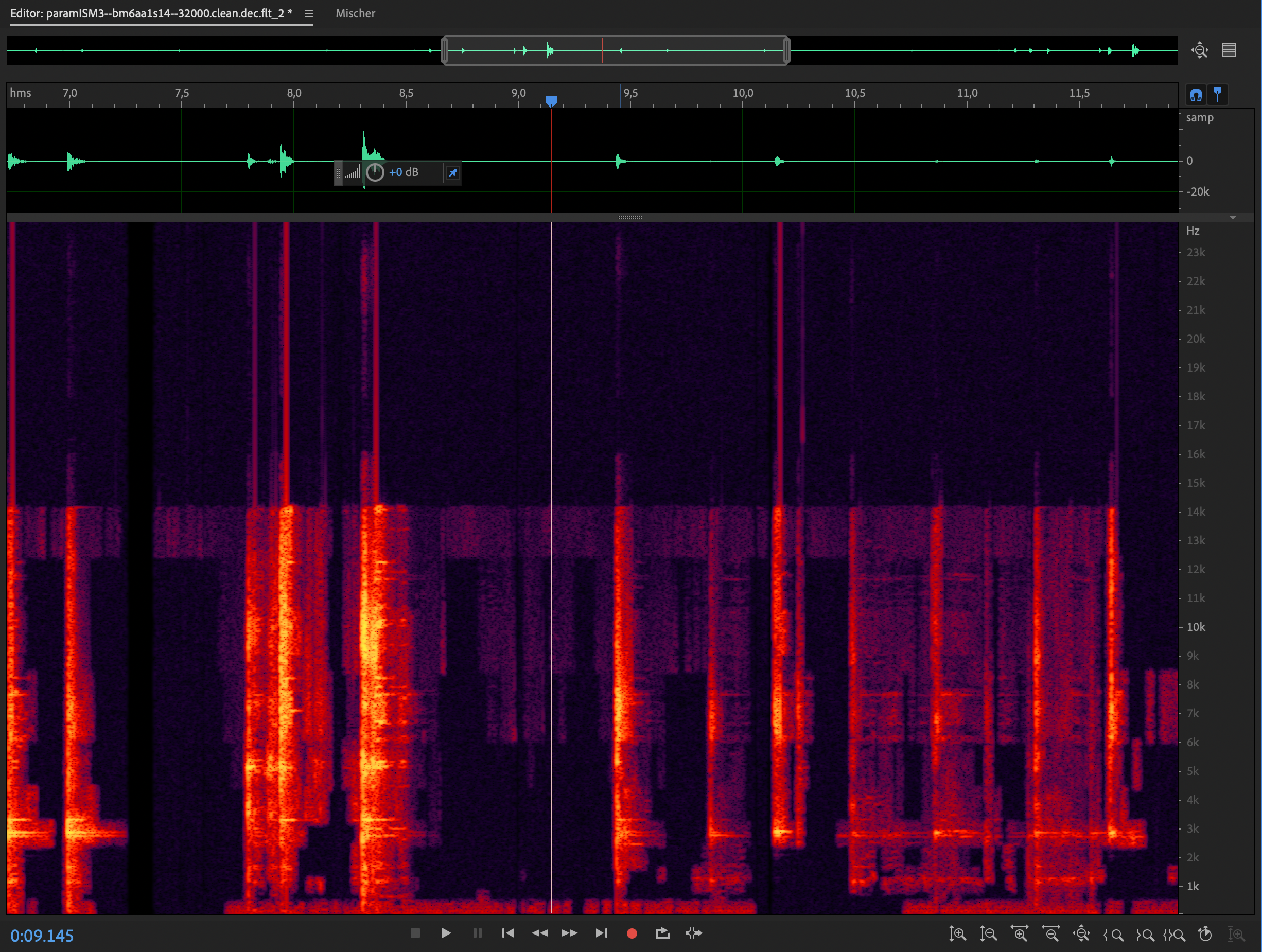Zoom out fully on all axes

(1081, 934)
